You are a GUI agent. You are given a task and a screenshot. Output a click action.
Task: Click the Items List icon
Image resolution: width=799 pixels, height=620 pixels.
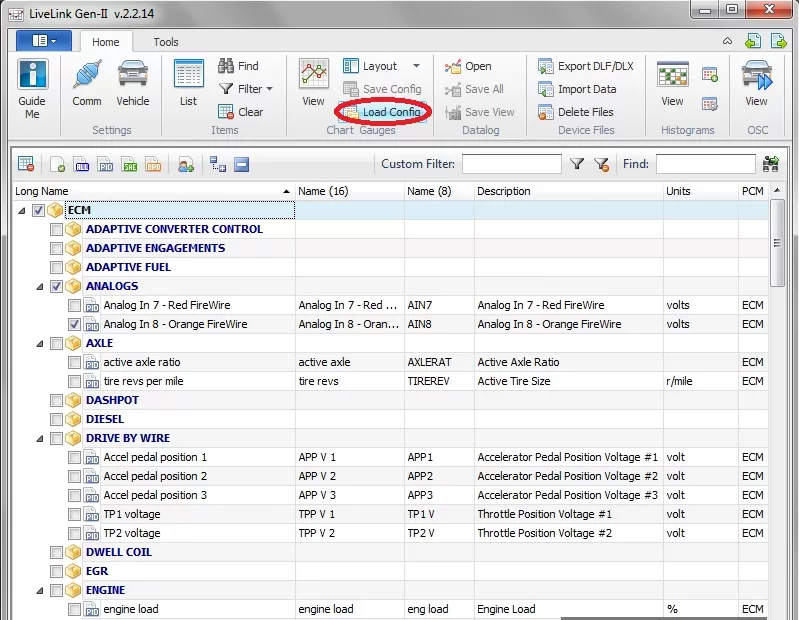[x=189, y=74]
